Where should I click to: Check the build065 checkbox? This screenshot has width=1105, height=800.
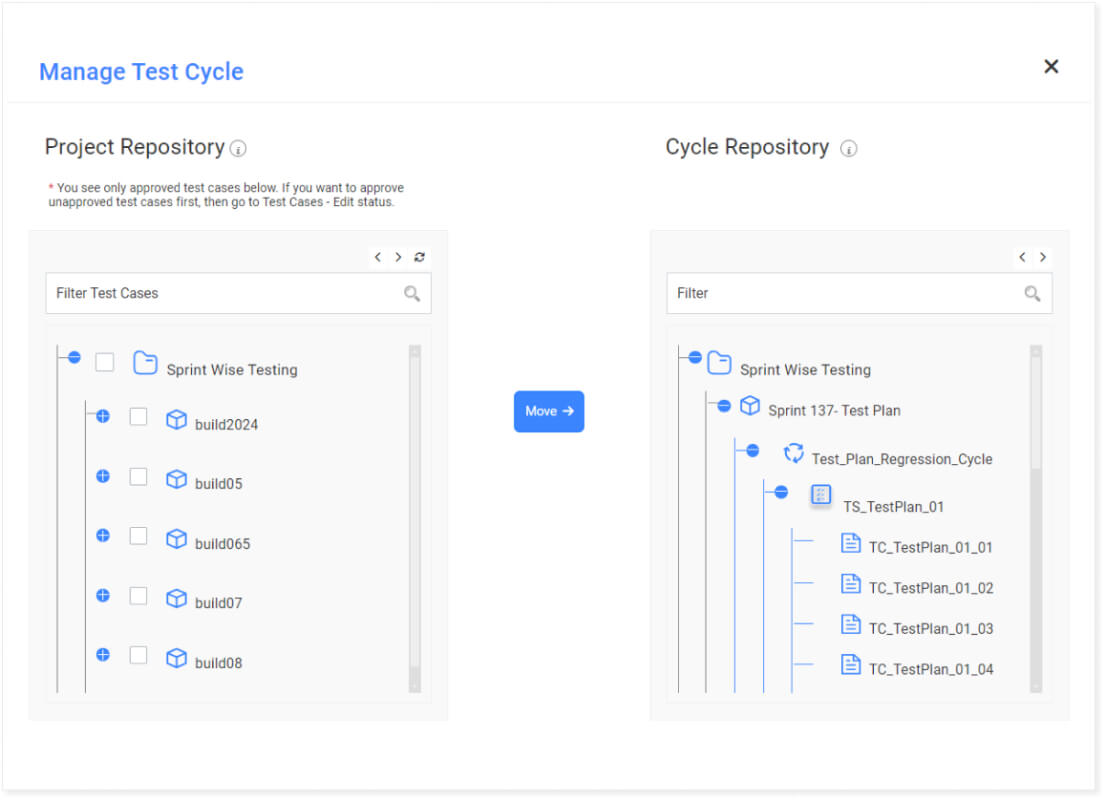click(x=138, y=536)
